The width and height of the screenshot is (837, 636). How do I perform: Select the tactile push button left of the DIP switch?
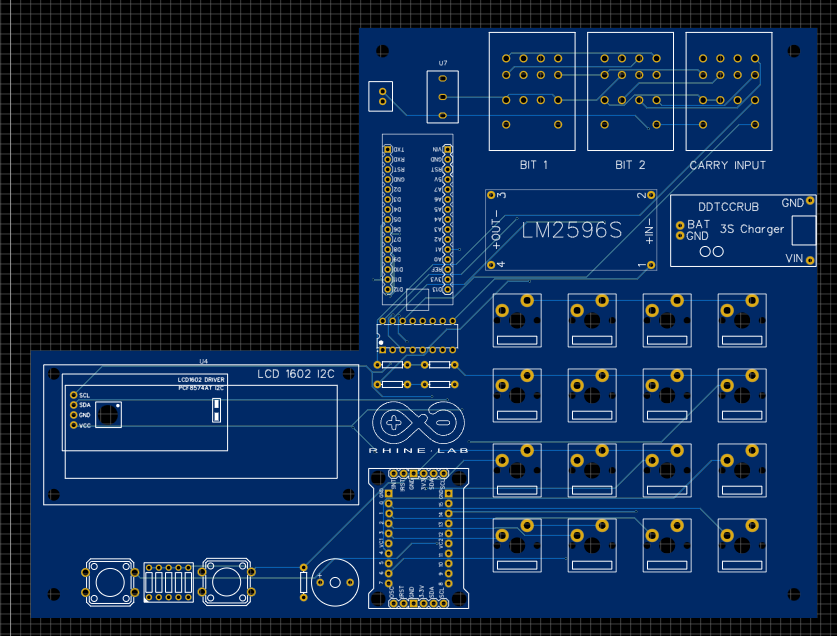click(110, 583)
